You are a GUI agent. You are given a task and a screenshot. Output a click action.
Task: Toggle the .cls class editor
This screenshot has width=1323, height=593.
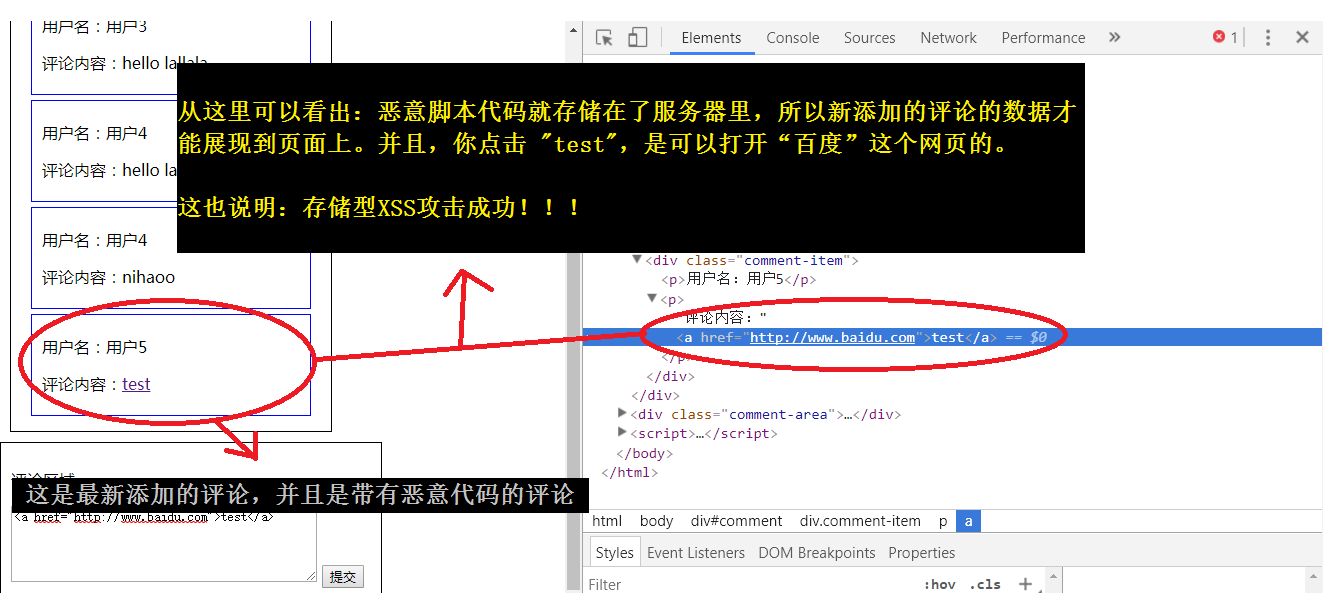pyautogui.click(x=985, y=584)
